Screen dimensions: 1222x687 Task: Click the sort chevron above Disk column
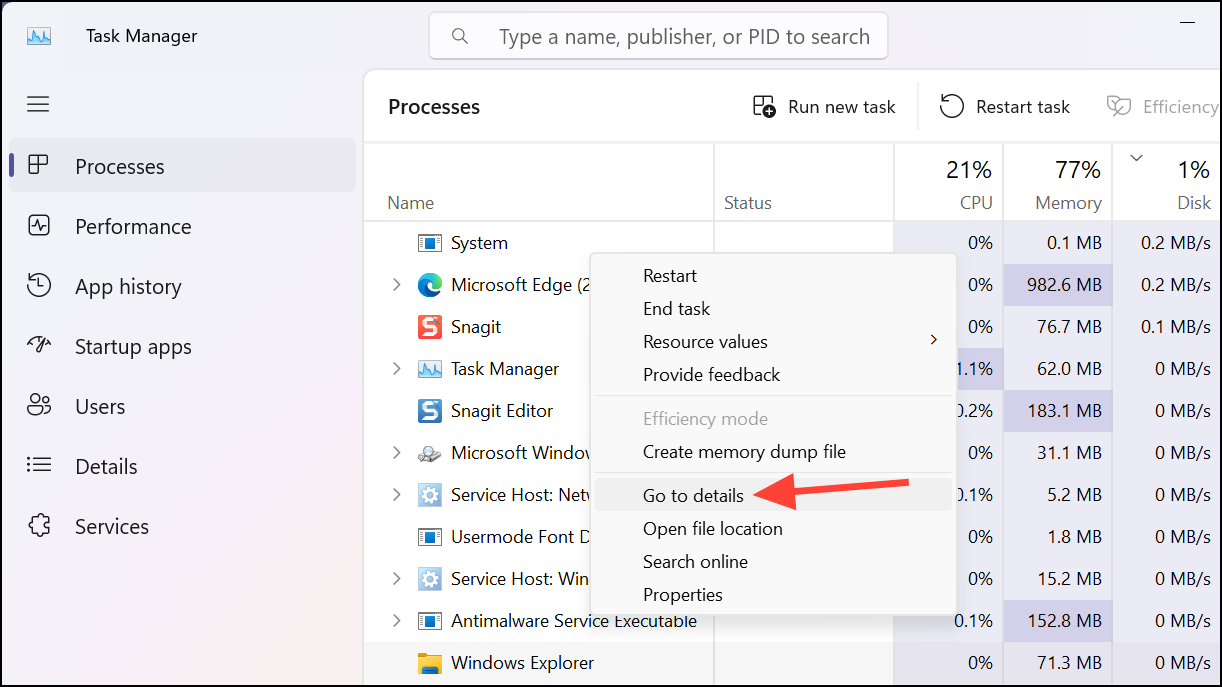[x=1136, y=158]
